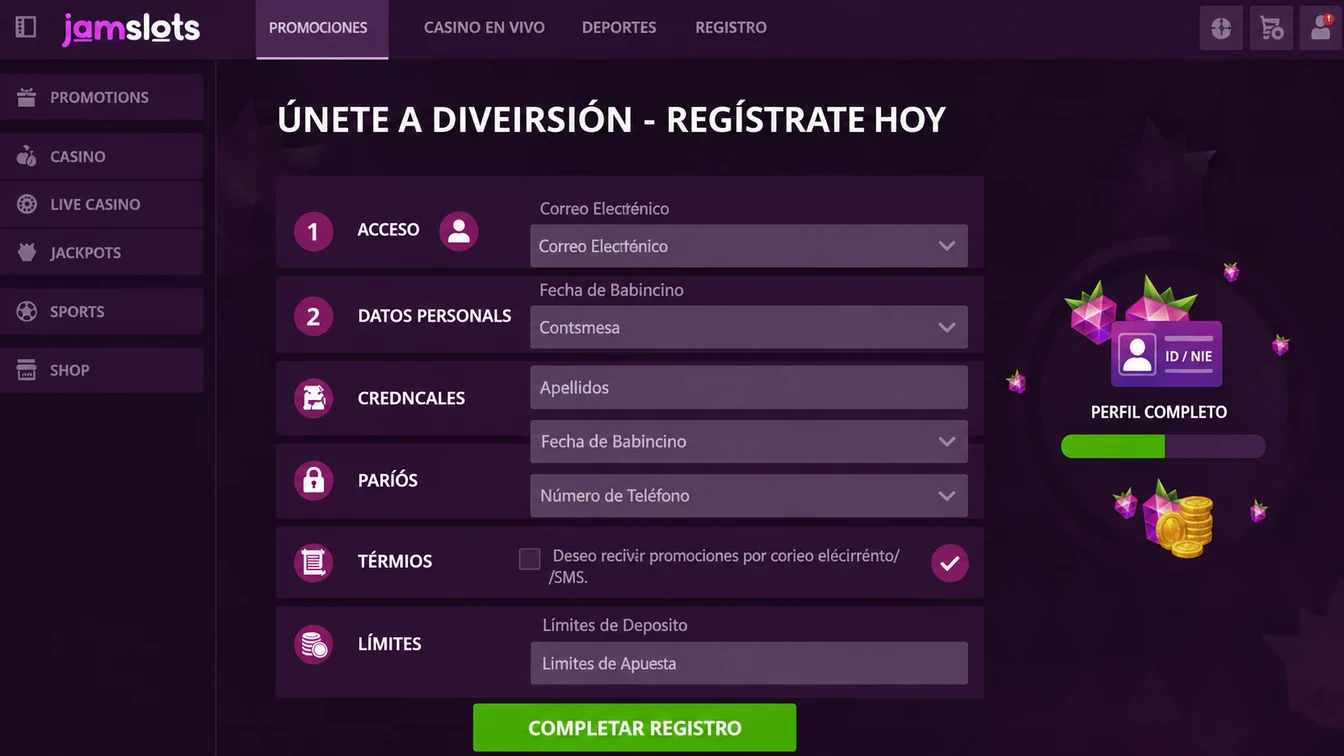Click the Live Casino chip icon
Screen dimensions: 1344x756
tap(27, 204)
